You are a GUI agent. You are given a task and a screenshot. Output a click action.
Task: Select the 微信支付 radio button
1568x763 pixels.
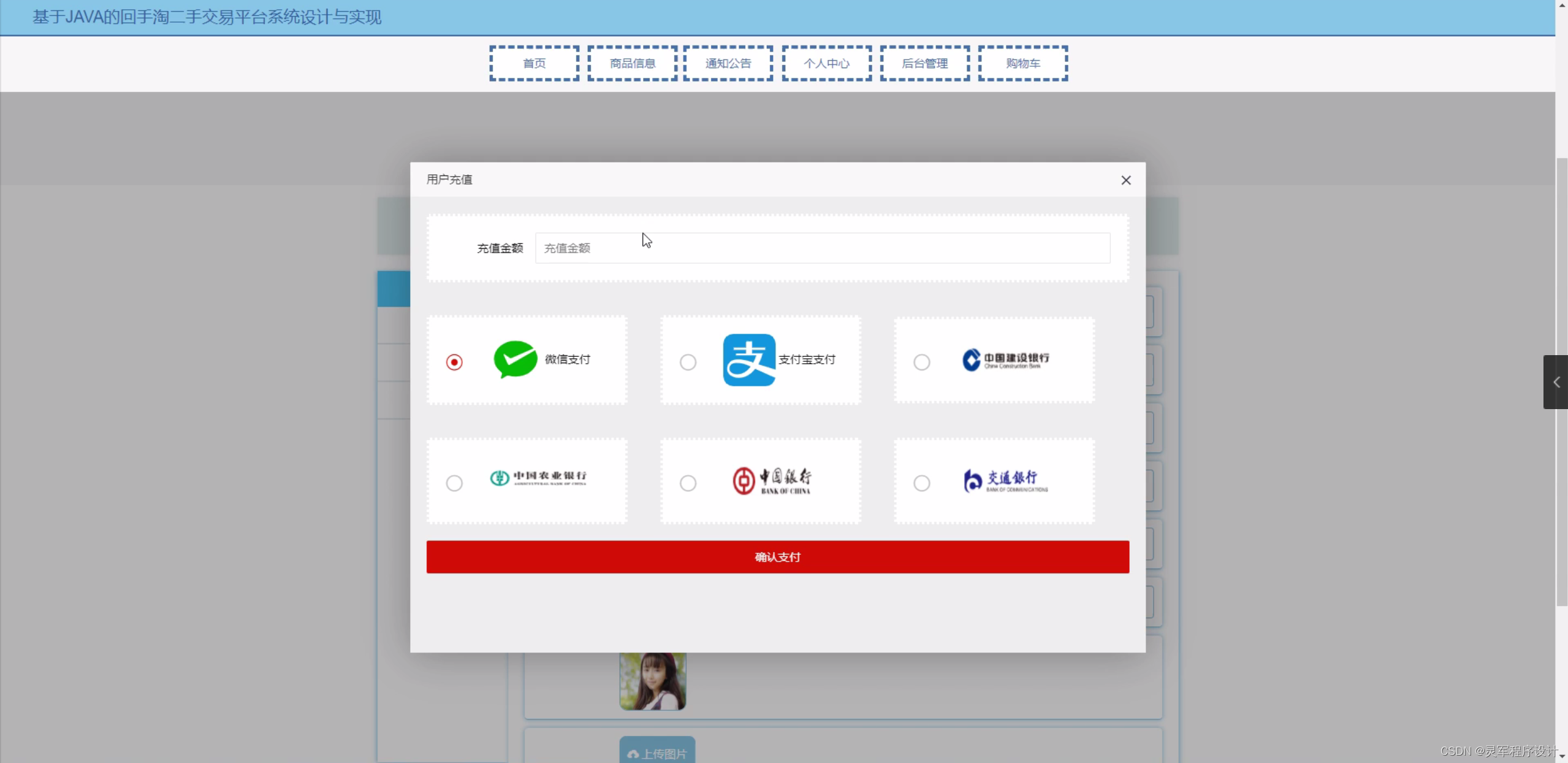tap(454, 362)
